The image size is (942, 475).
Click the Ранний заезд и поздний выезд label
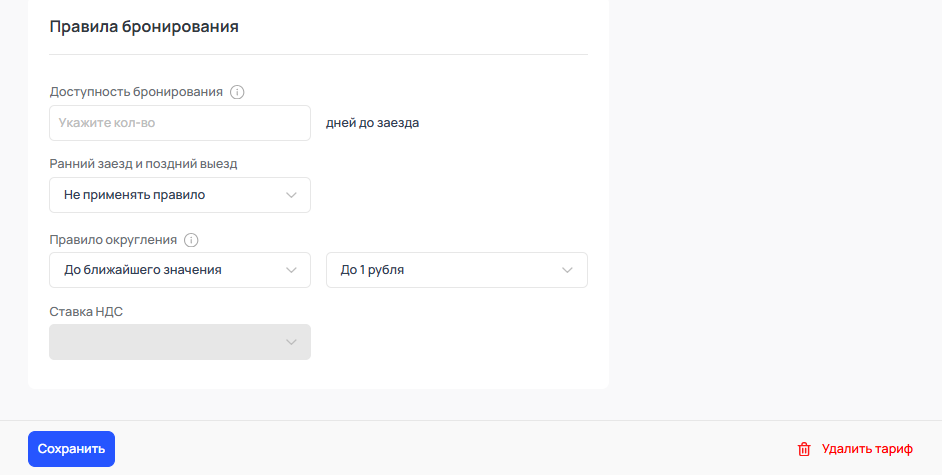(143, 164)
